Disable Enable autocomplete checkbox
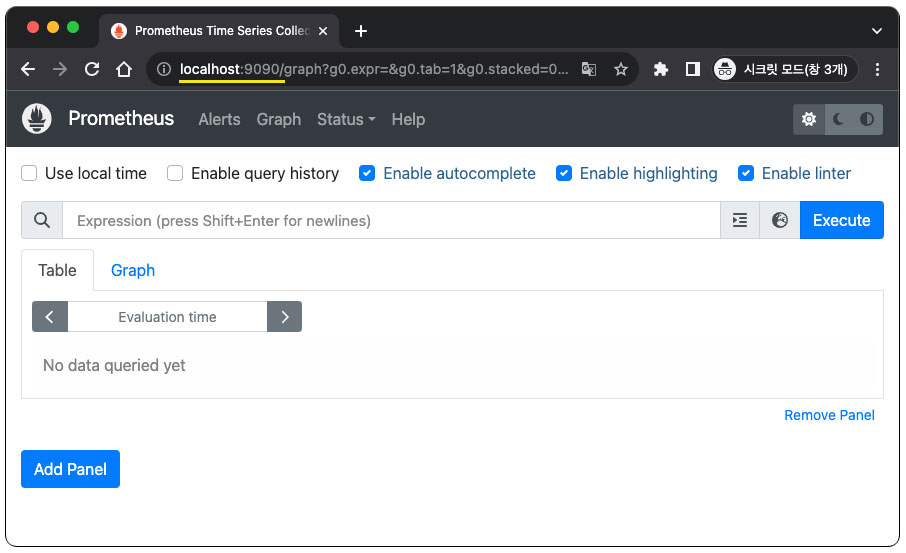Viewport: 906px width, 553px height. [x=367, y=173]
